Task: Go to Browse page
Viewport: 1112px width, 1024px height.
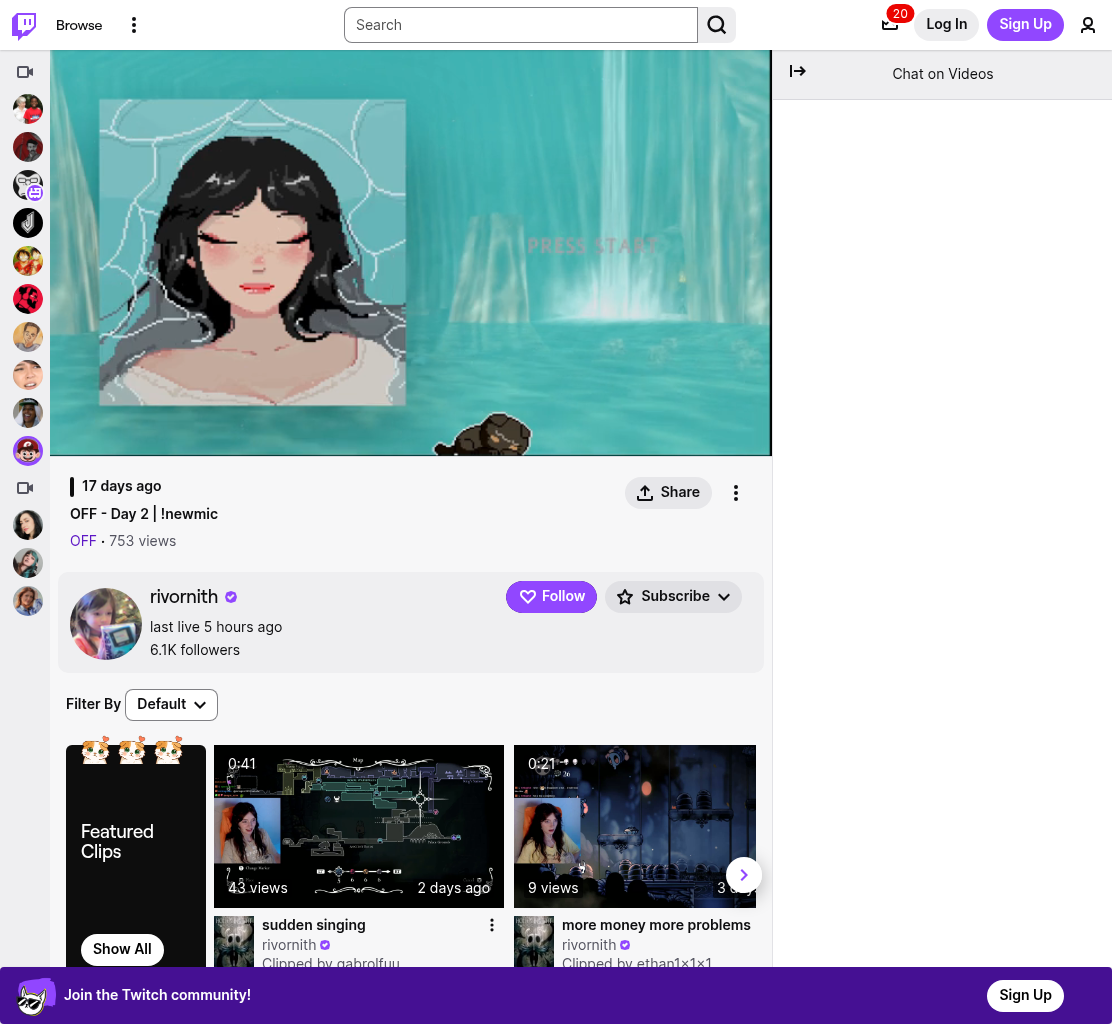Action: click(x=79, y=25)
